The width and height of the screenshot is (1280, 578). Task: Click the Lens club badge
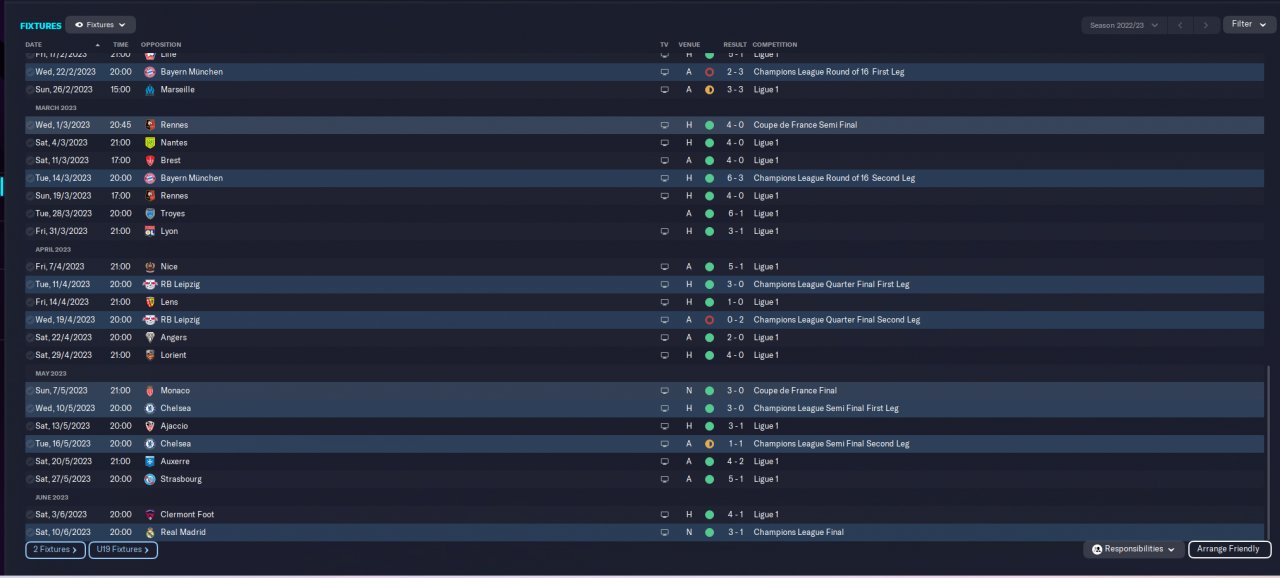click(150, 302)
